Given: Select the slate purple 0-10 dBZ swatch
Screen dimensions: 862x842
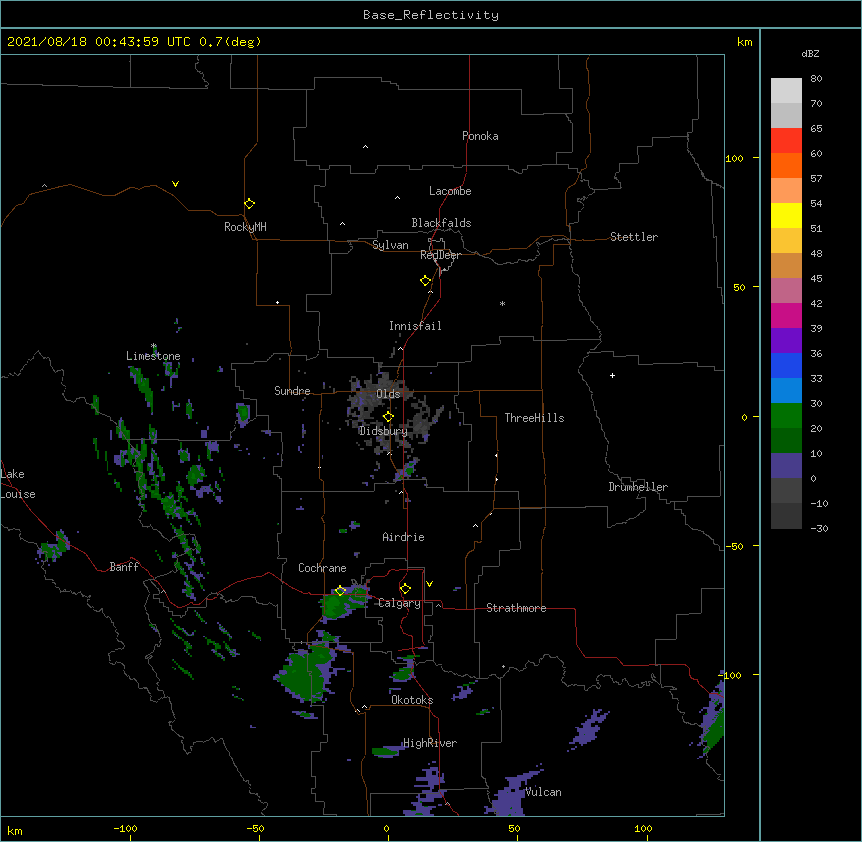Looking at the screenshot, I should [x=786, y=466].
